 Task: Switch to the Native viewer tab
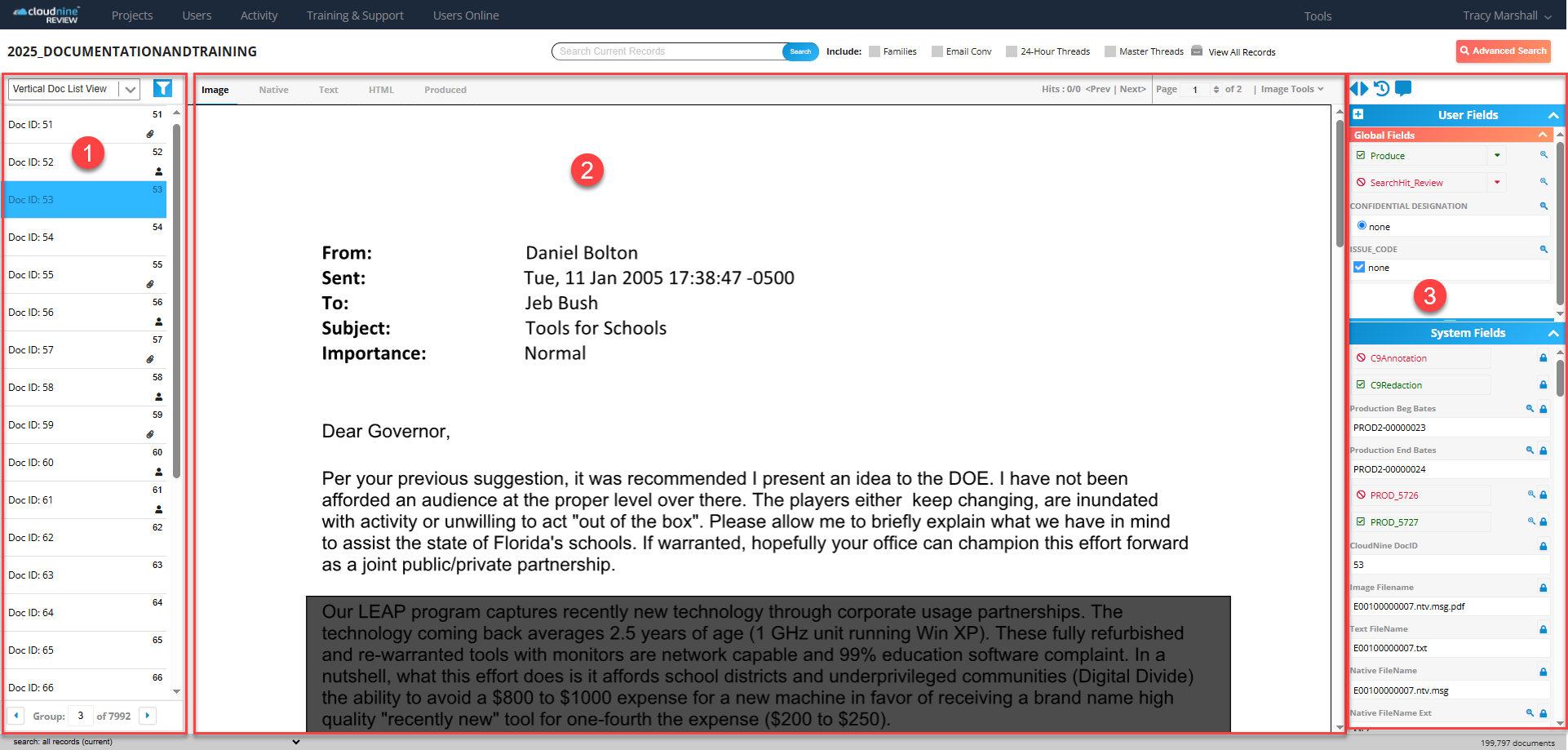(x=273, y=89)
